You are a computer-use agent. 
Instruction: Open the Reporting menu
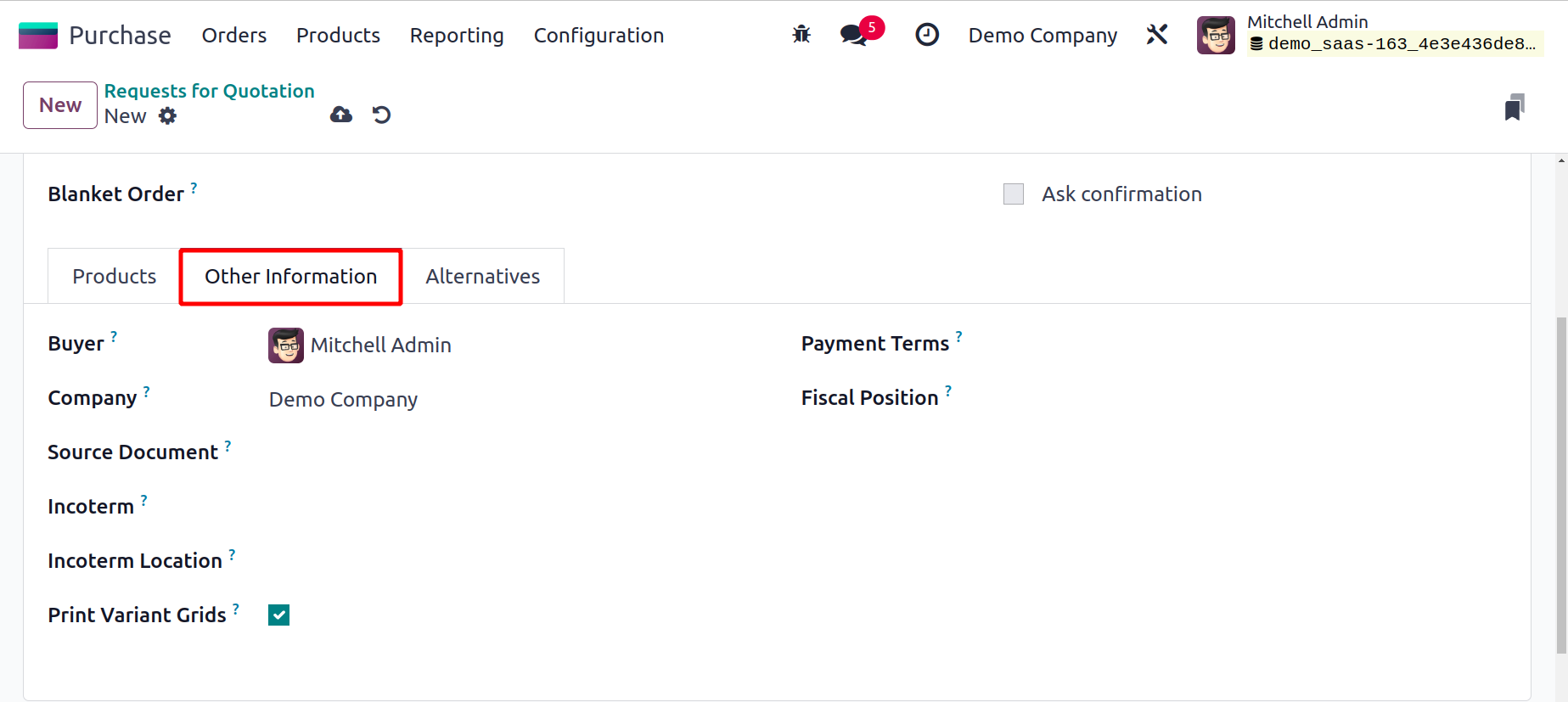(x=457, y=36)
